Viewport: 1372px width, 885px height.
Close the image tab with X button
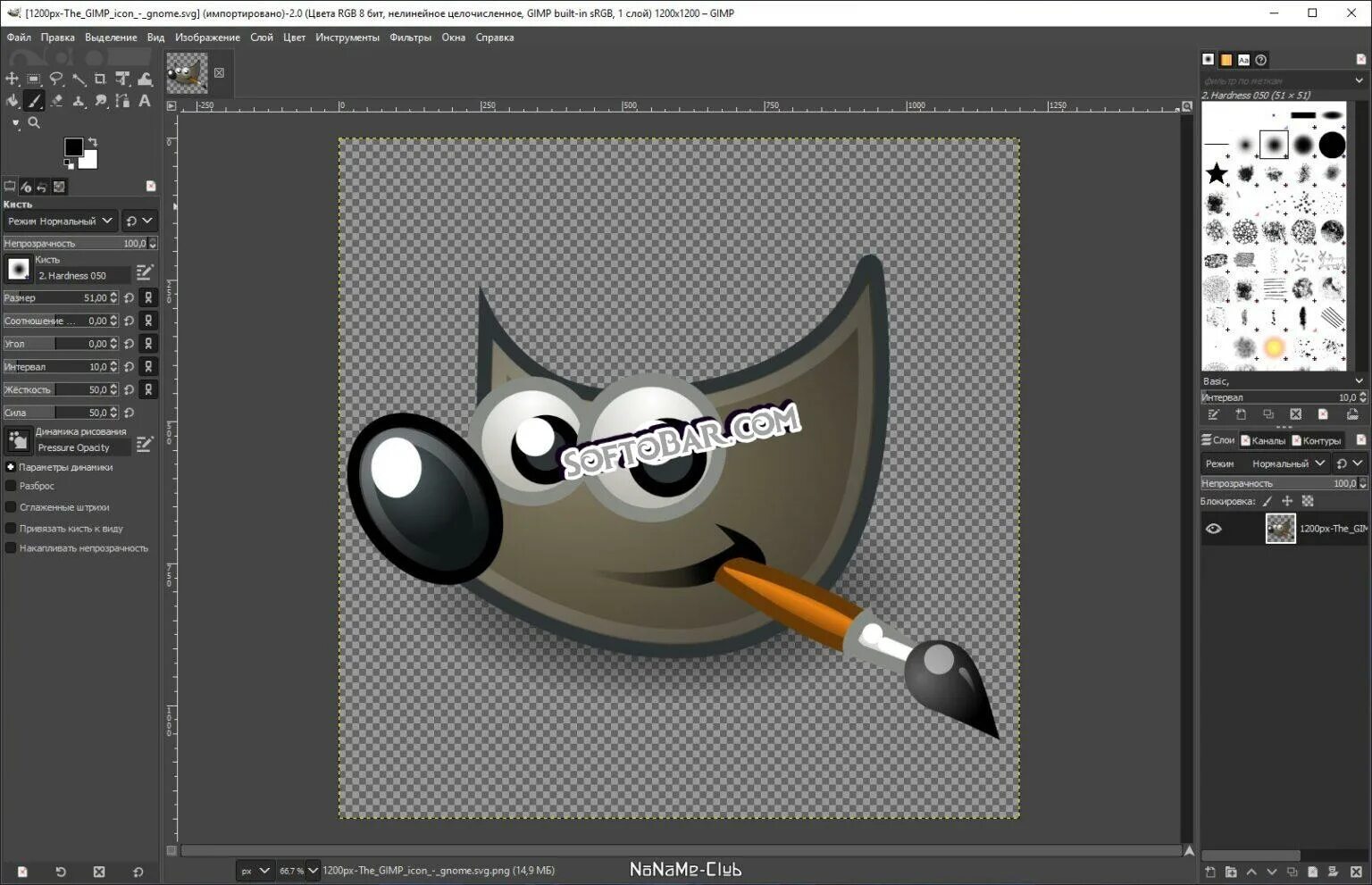point(219,72)
